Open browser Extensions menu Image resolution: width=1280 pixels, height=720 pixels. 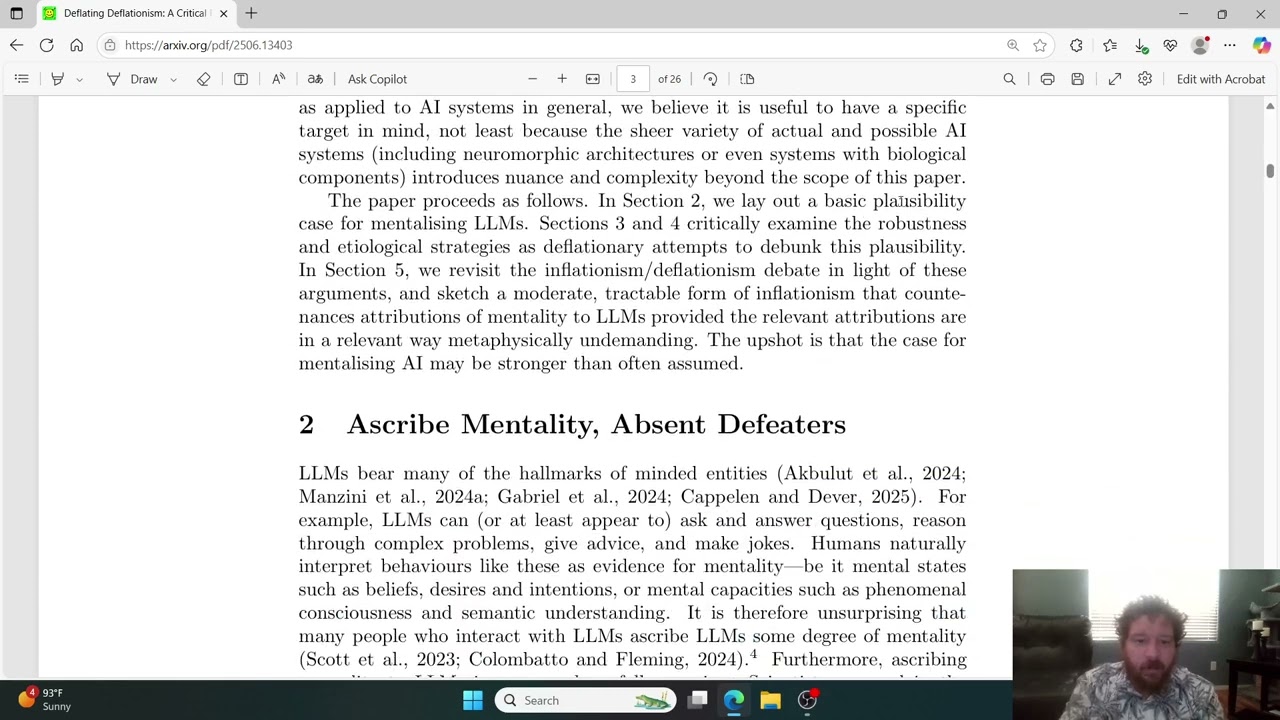1076,45
